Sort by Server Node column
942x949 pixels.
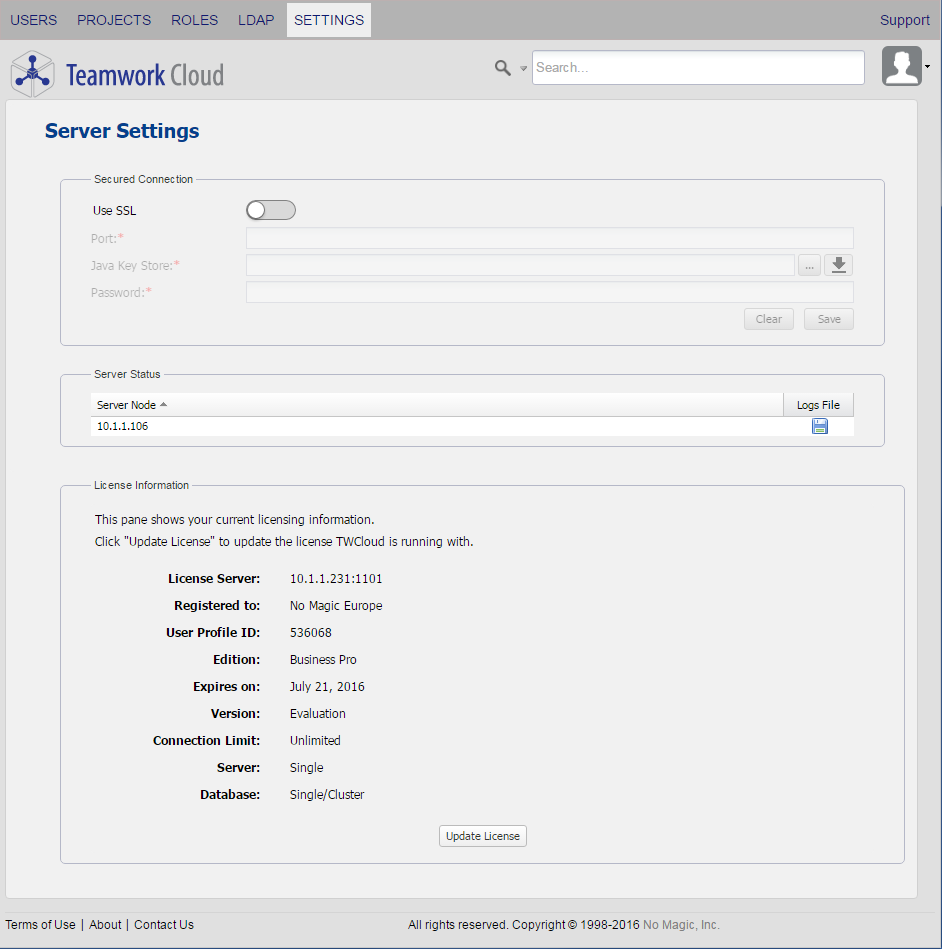click(436, 405)
